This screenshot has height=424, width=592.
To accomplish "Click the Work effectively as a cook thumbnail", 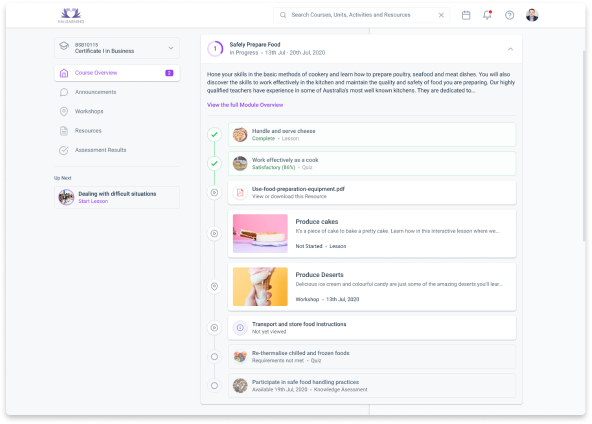I will point(240,163).
